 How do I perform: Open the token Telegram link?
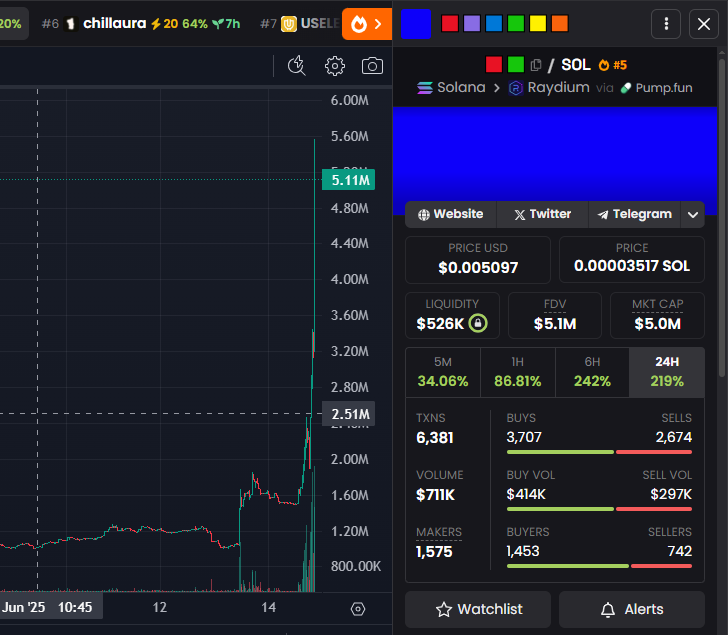pyautogui.click(x=634, y=214)
